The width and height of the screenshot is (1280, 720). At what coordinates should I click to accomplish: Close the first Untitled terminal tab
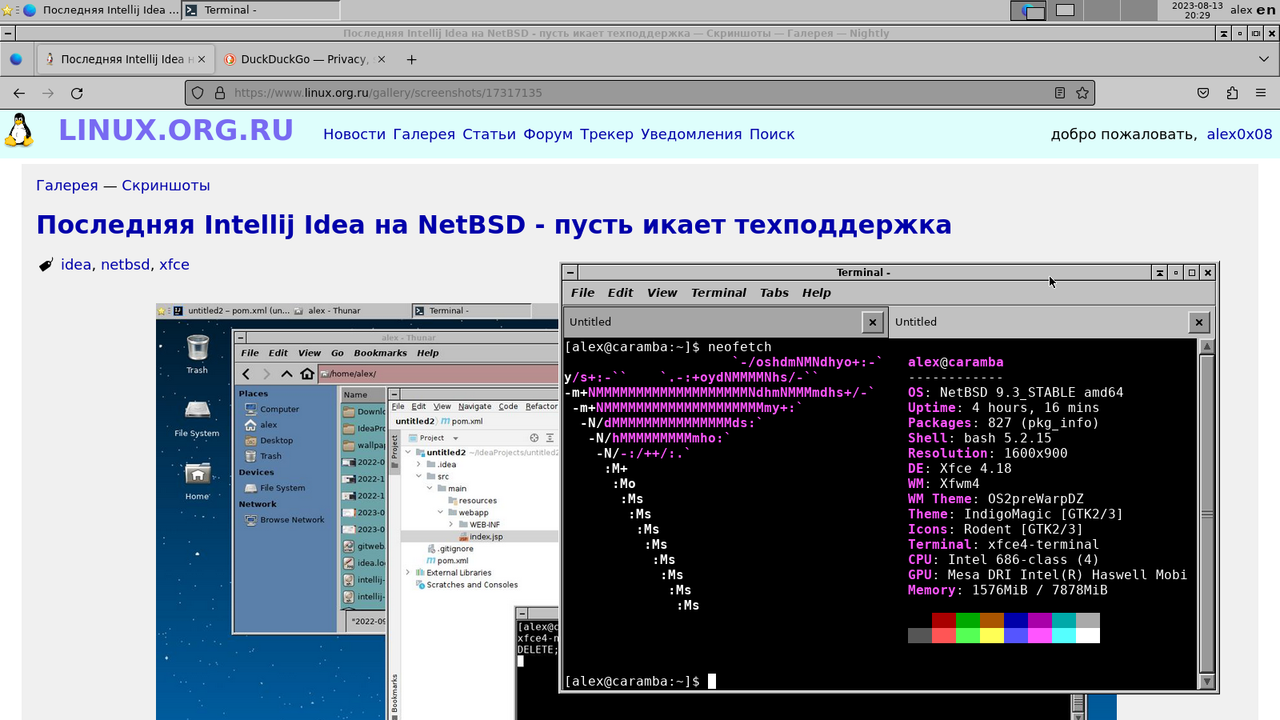pos(873,322)
